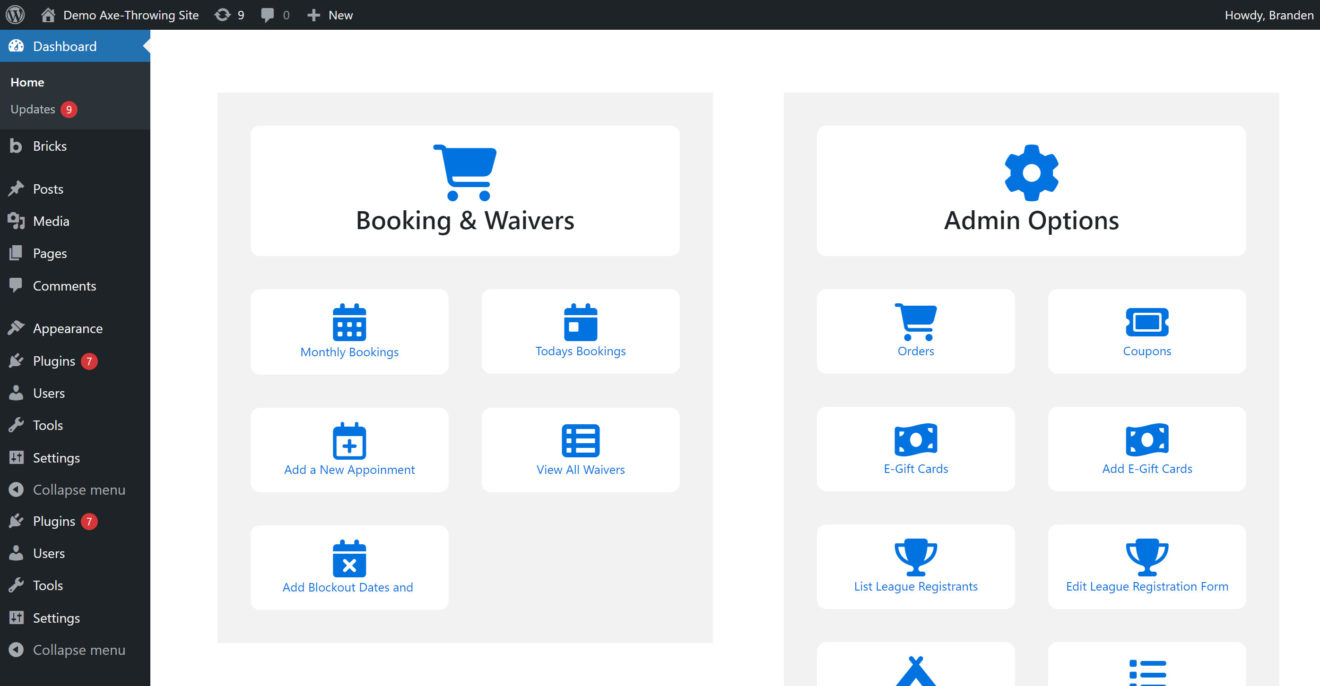
Task: Click the Coupons ticket icon
Action: (1146, 322)
